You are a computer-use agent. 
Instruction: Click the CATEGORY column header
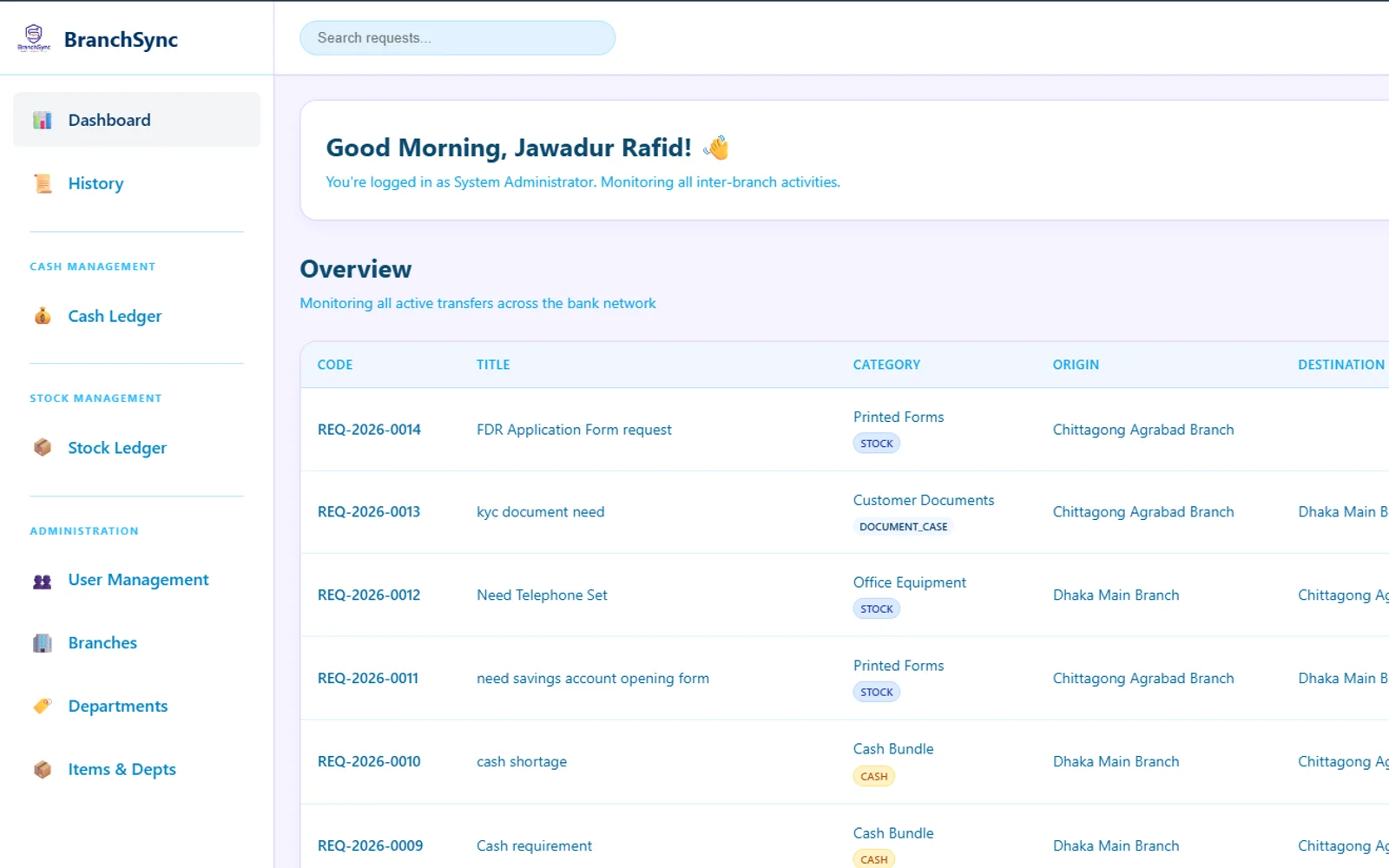[x=886, y=365]
